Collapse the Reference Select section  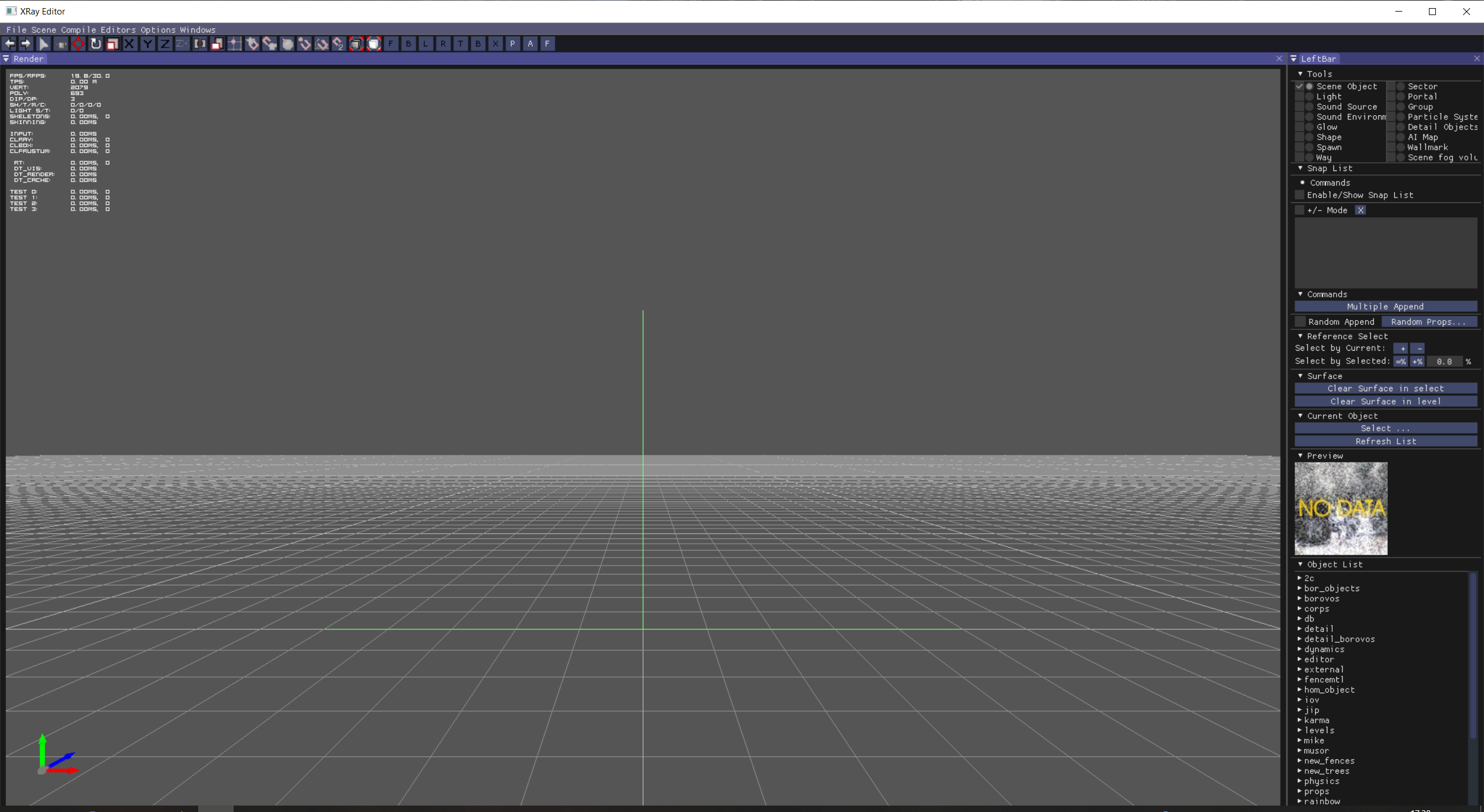pyautogui.click(x=1300, y=336)
